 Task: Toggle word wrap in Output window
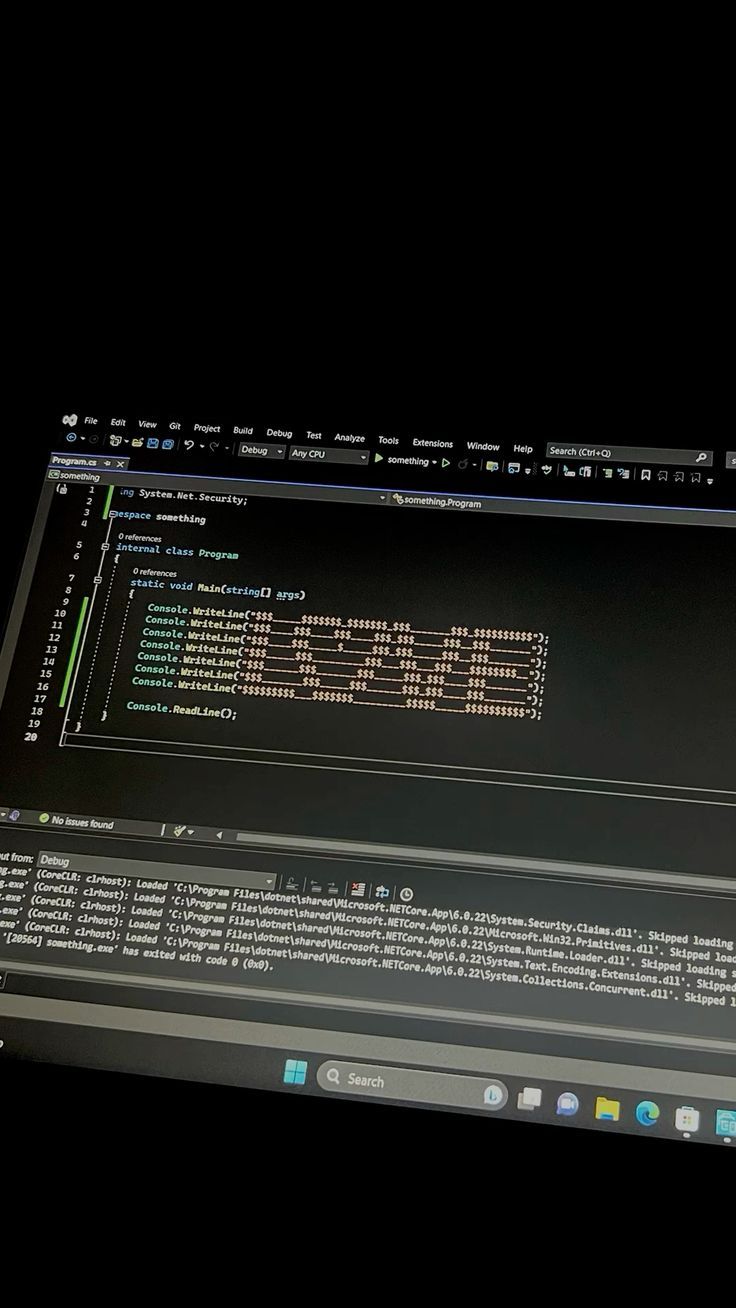click(x=382, y=891)
